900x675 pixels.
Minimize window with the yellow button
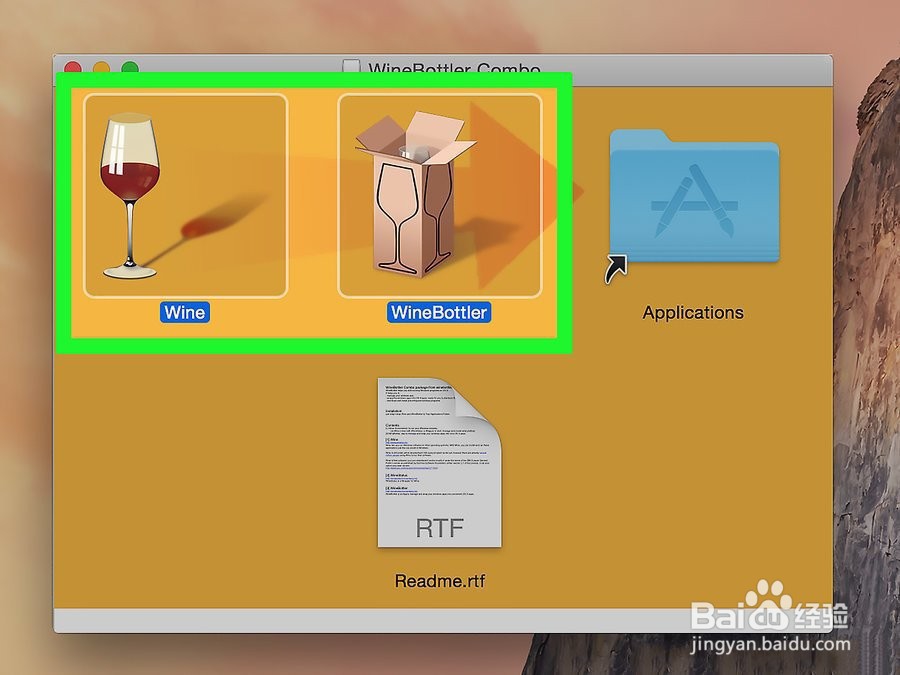tap(102, 67)
